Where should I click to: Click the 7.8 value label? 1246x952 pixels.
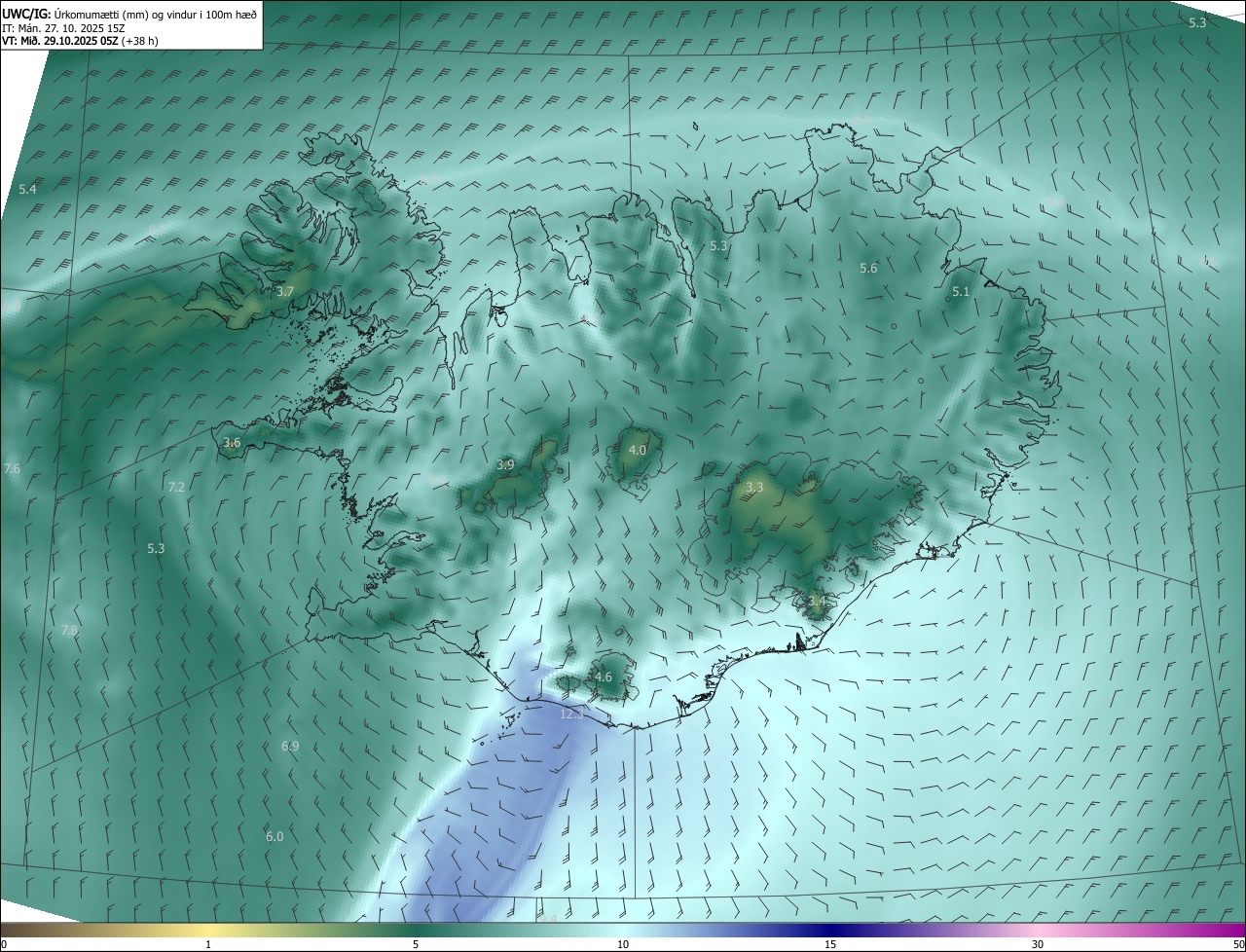[x=68, y=631]
